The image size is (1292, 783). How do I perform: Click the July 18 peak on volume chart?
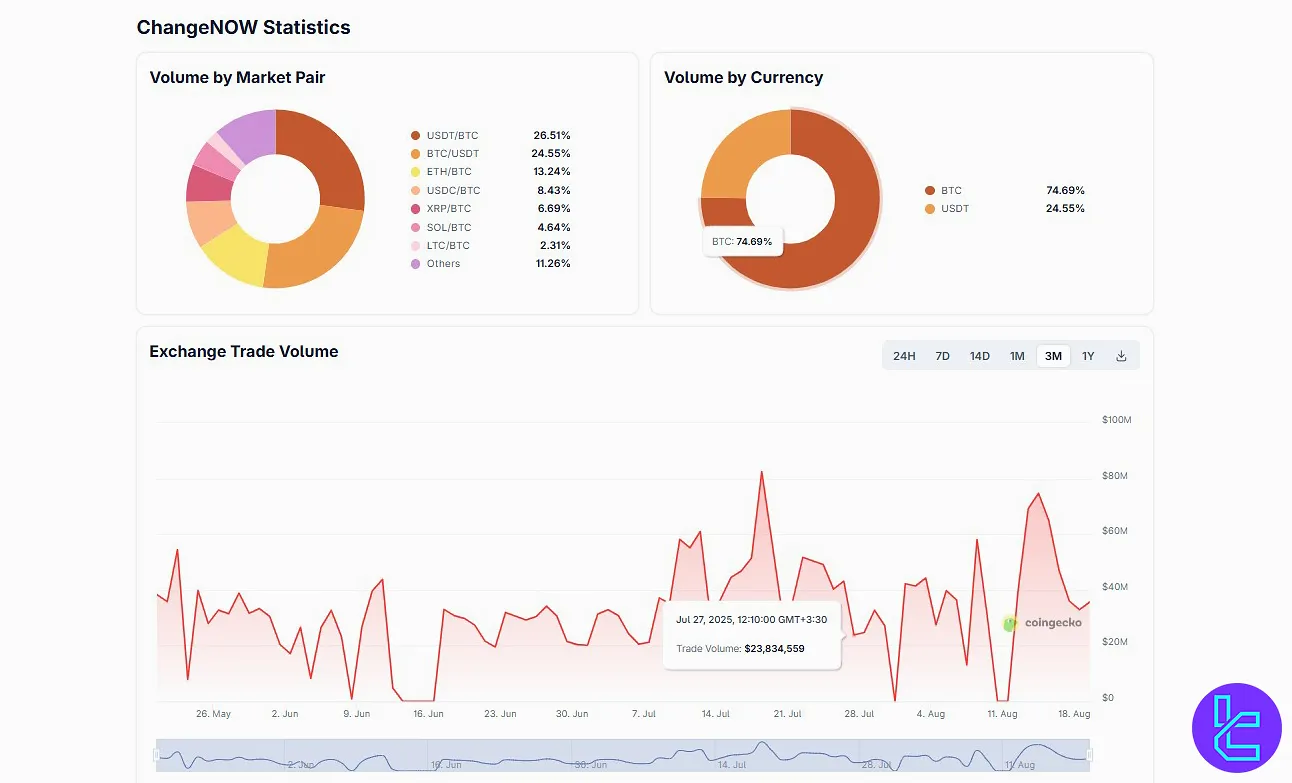pyautogui.click(x=762, y=472)
